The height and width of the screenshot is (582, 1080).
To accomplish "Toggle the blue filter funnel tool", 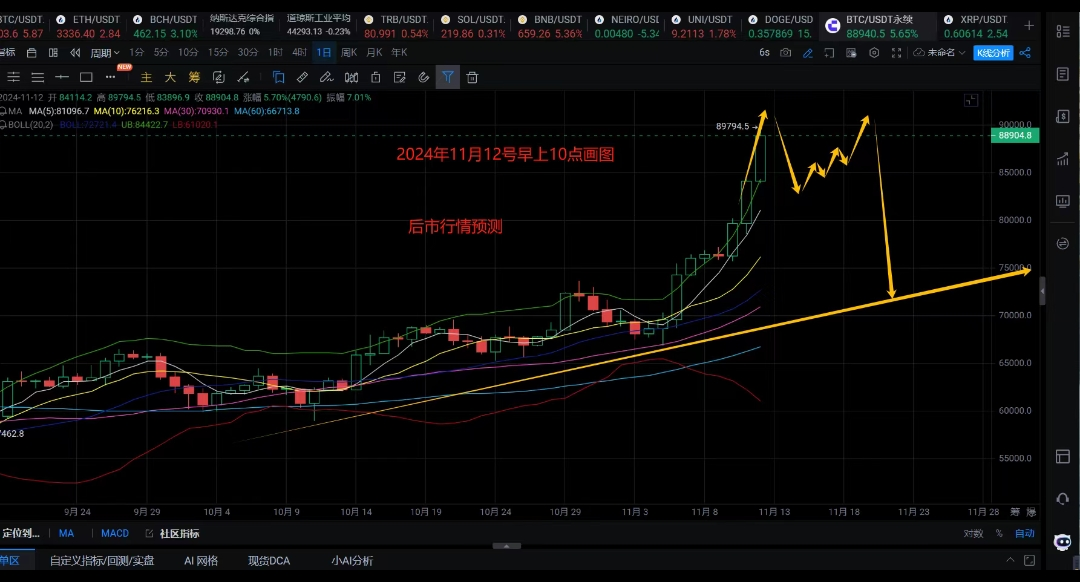I will 447,77.
